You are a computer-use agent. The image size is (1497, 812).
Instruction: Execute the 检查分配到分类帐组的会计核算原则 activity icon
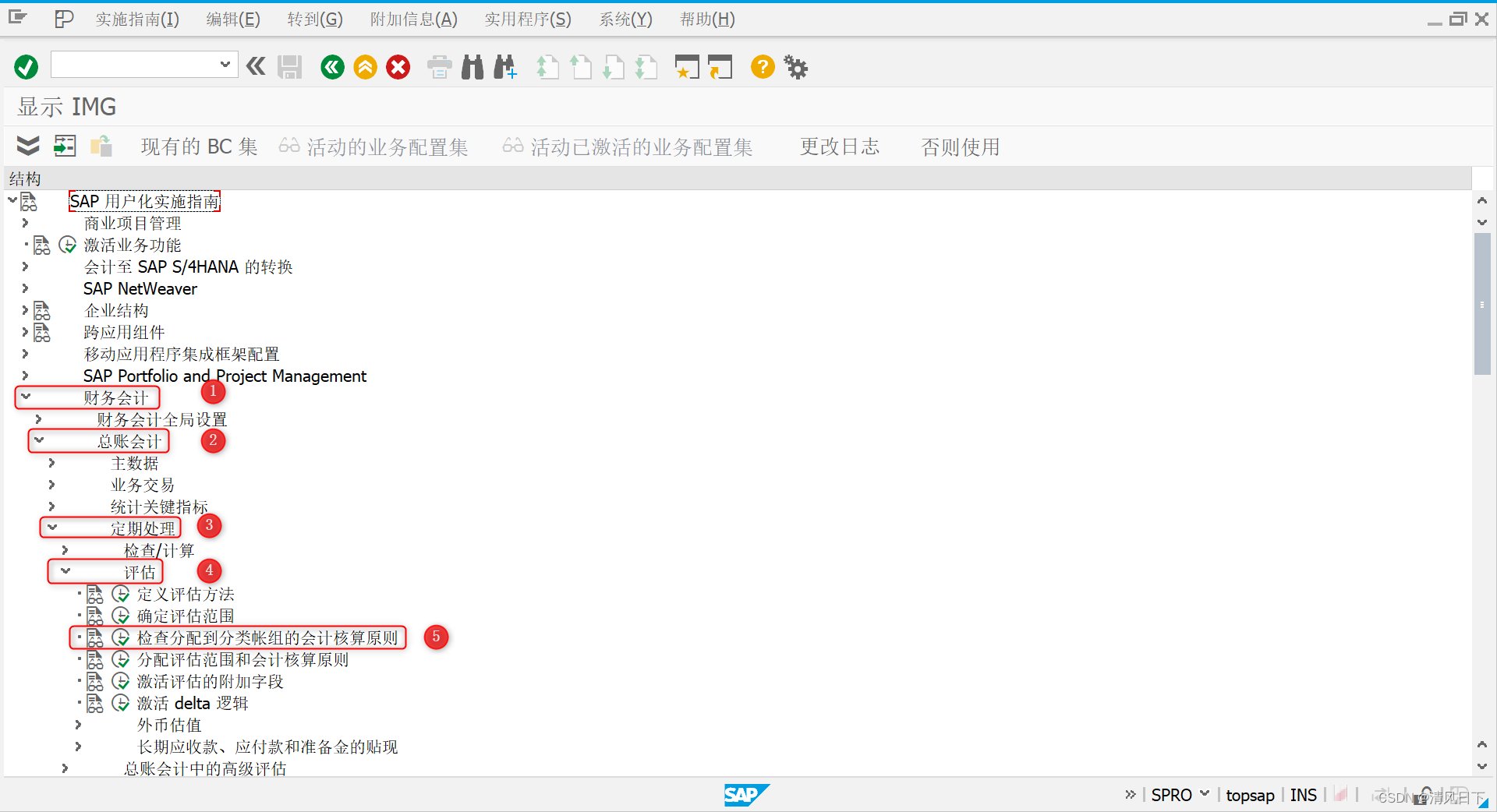(121, 638)
